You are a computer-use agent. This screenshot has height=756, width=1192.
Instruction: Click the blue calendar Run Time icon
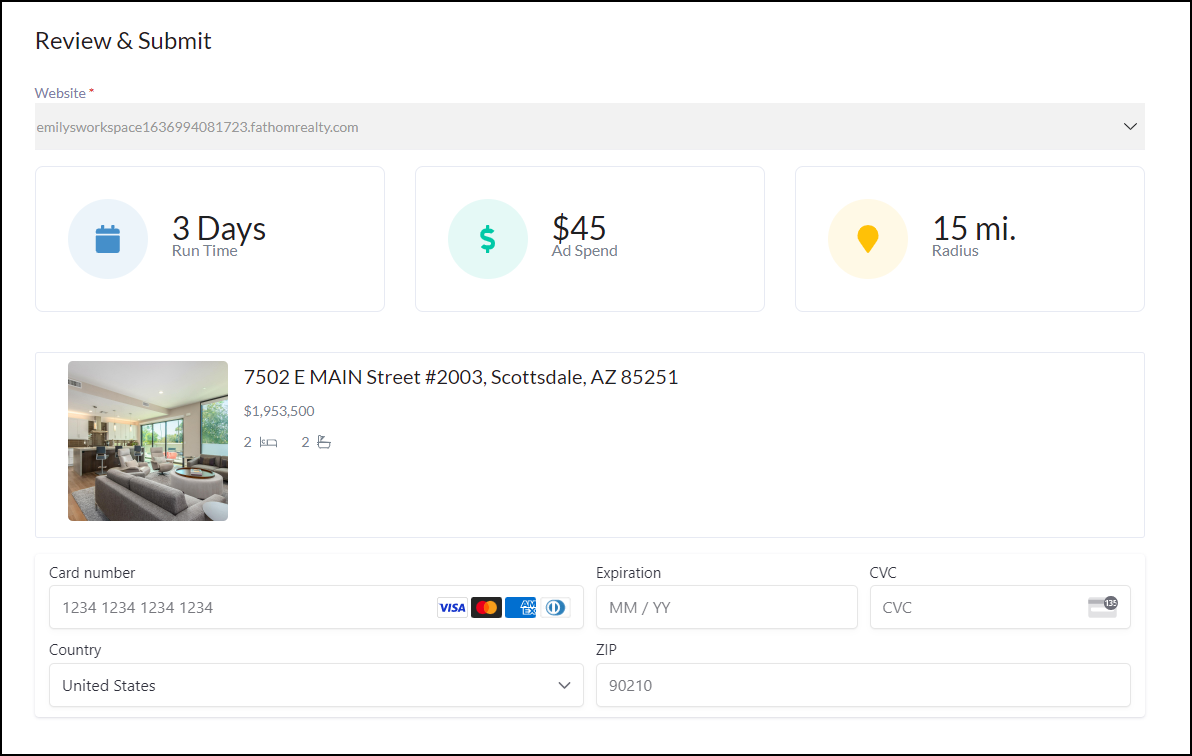click(x=108, y=239)
